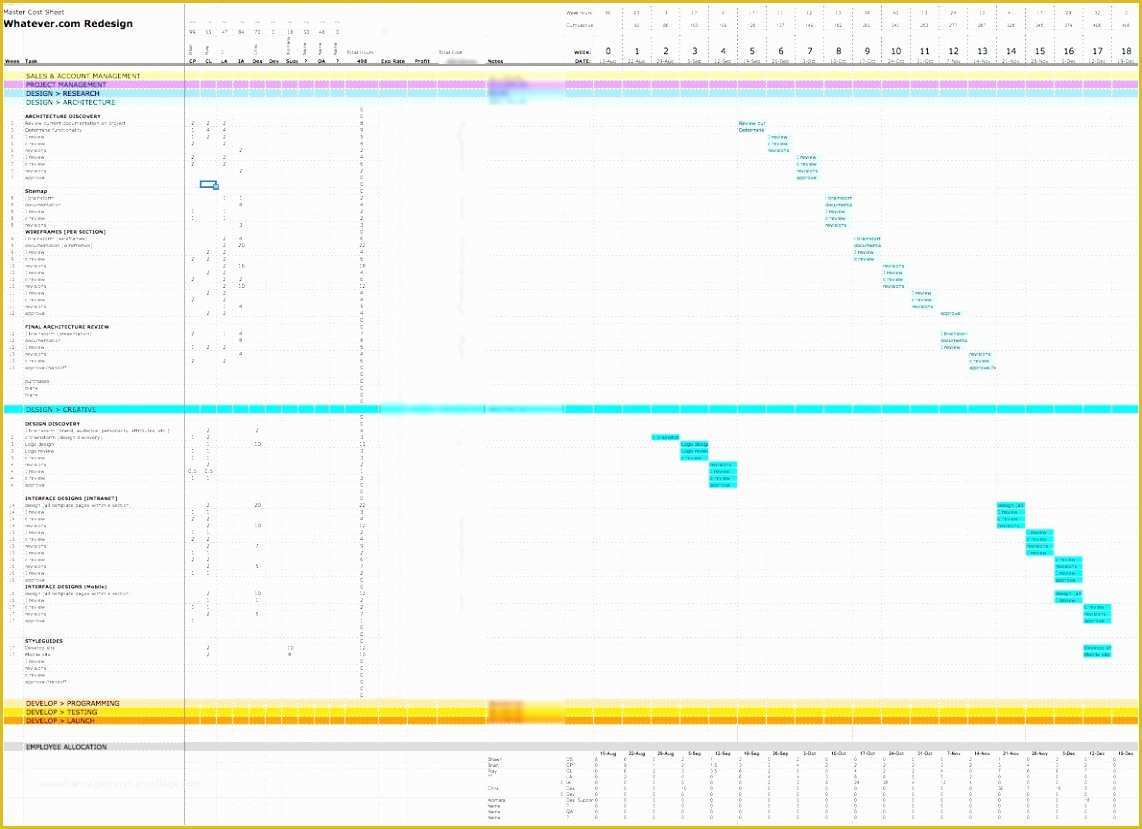Click the 'EMPLOYEE ALLOCATION' section header

66,747
